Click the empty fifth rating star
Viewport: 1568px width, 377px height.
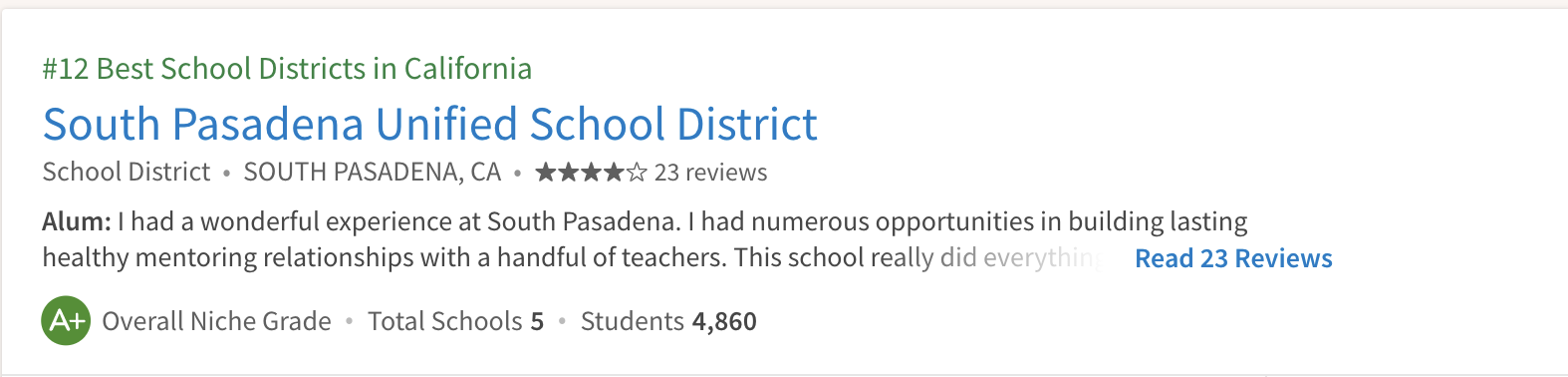(637, 173)
